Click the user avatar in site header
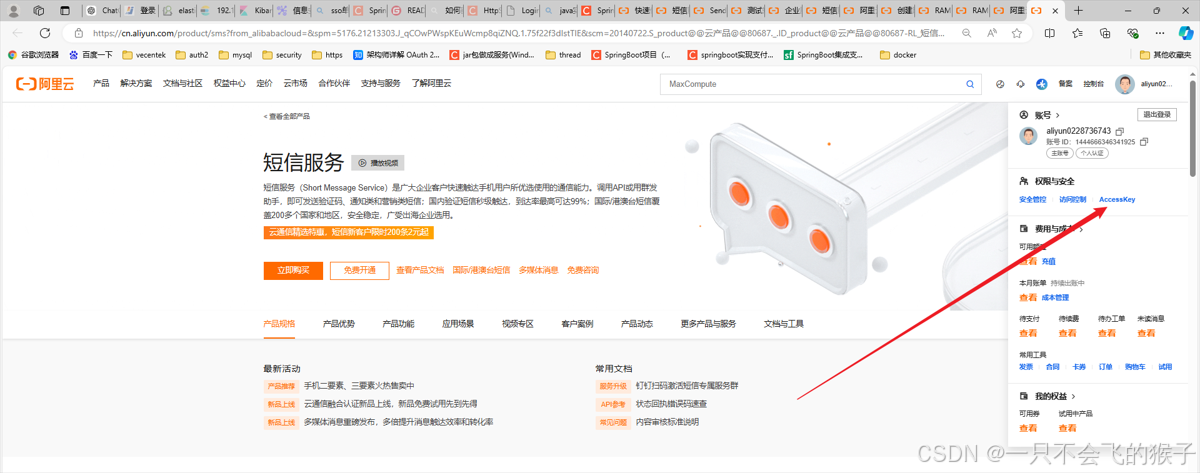The width and height of the screenshot is (1200, 473). (x=1125, y=85)
